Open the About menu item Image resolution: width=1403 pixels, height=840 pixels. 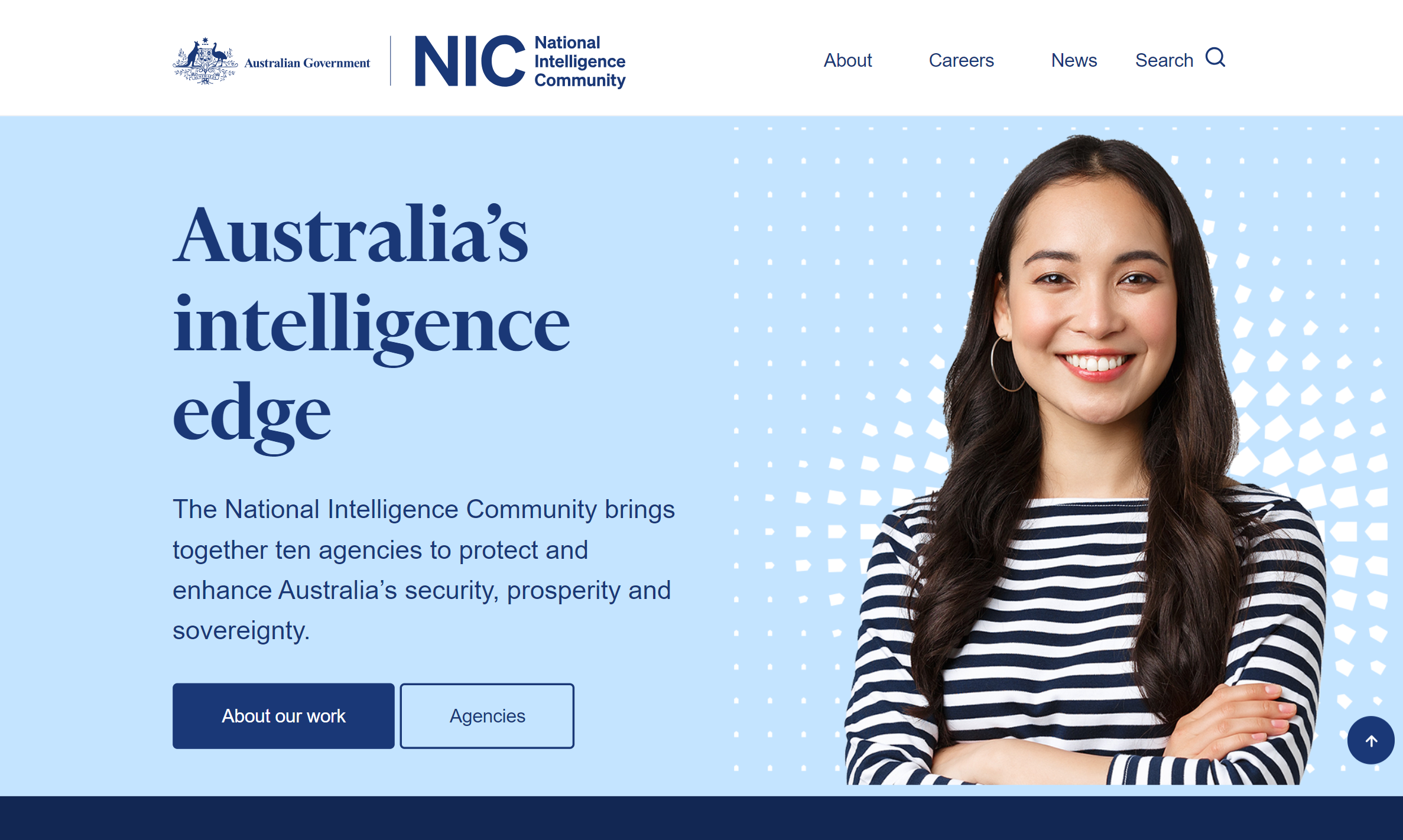(847, 60)
